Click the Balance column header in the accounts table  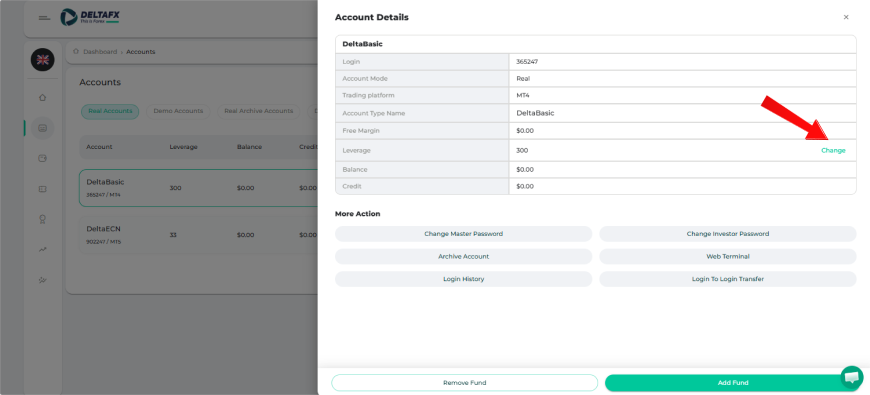[x=249, y=147]
